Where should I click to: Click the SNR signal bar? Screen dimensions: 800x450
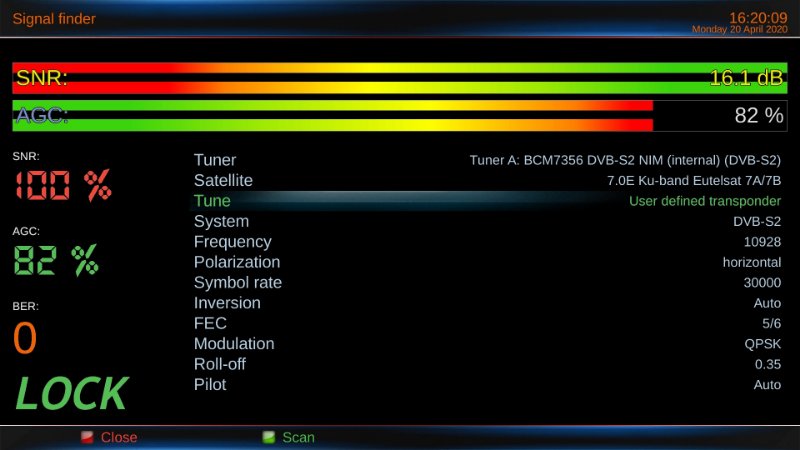click(399, 78)
